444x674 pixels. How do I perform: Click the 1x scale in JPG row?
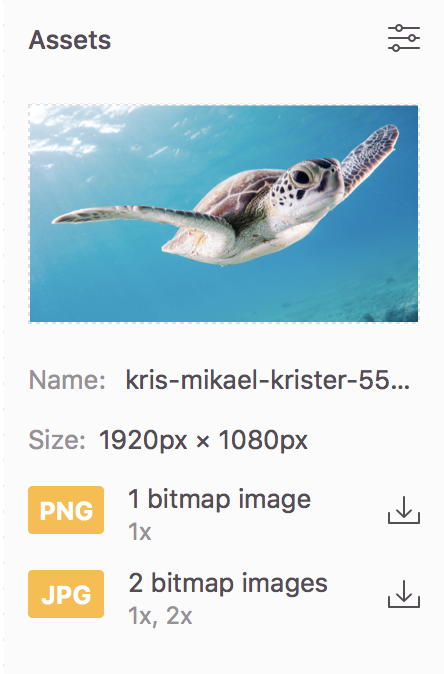[x=140, y=616]
